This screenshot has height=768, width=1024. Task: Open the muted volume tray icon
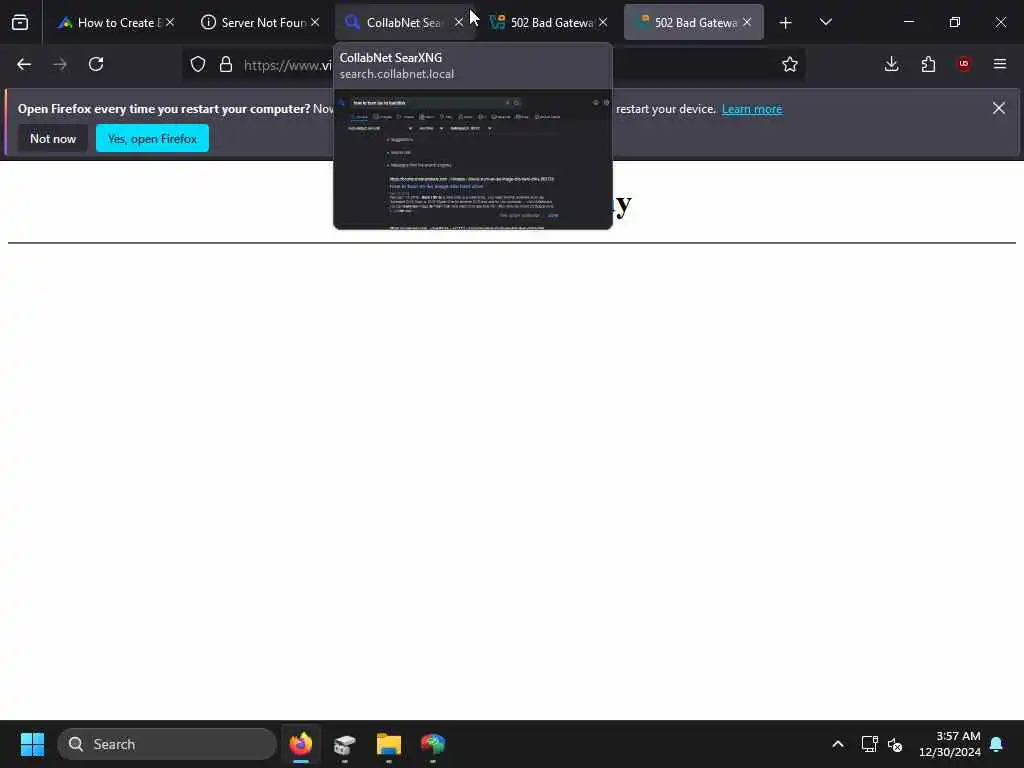pos(895,744)
